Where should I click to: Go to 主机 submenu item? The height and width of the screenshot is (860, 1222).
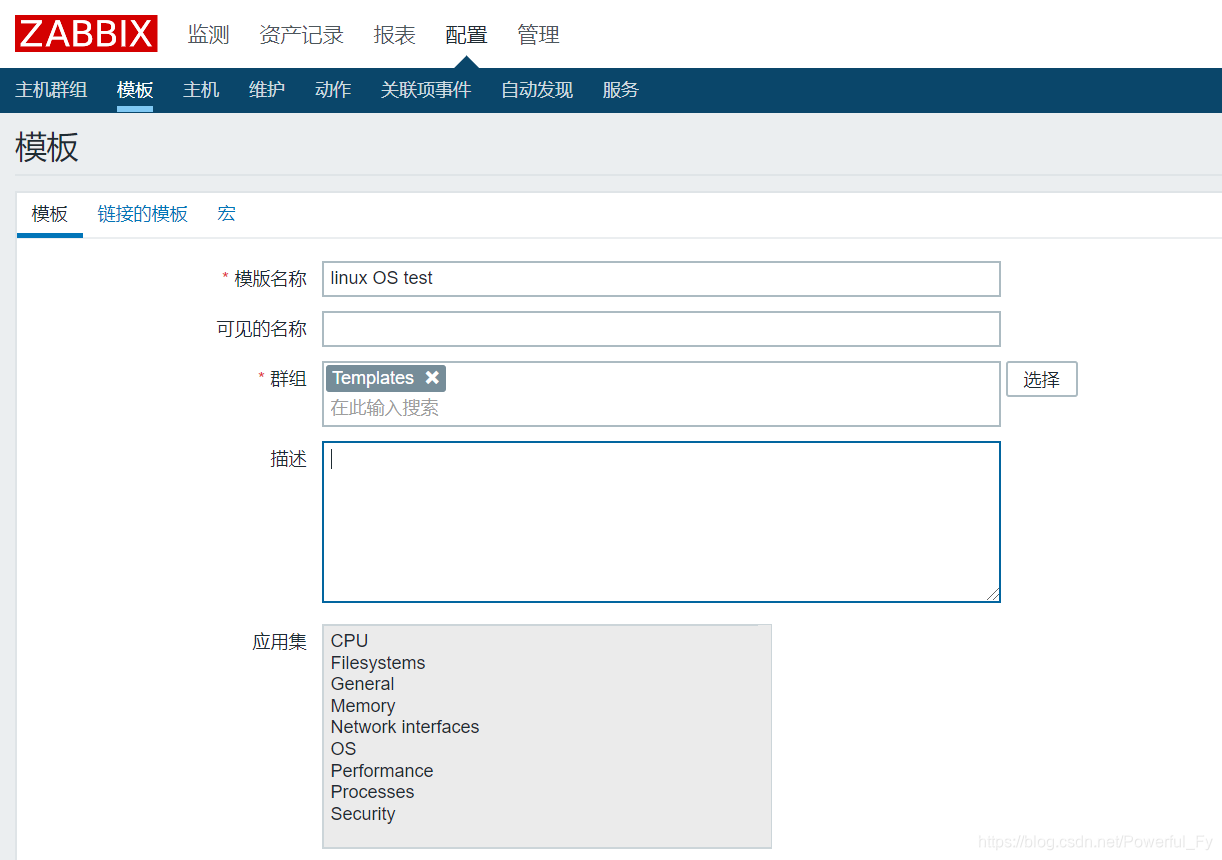tap(201, 90)
